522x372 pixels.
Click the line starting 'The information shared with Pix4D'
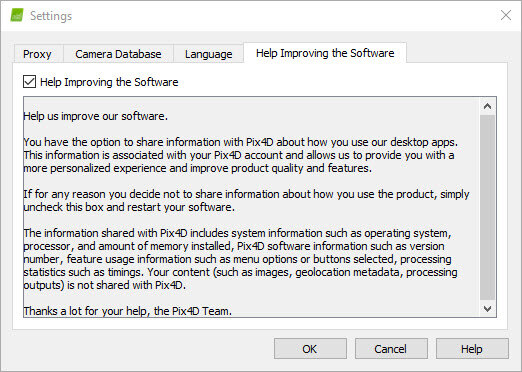pyautogui.click(x=237, y=233)
